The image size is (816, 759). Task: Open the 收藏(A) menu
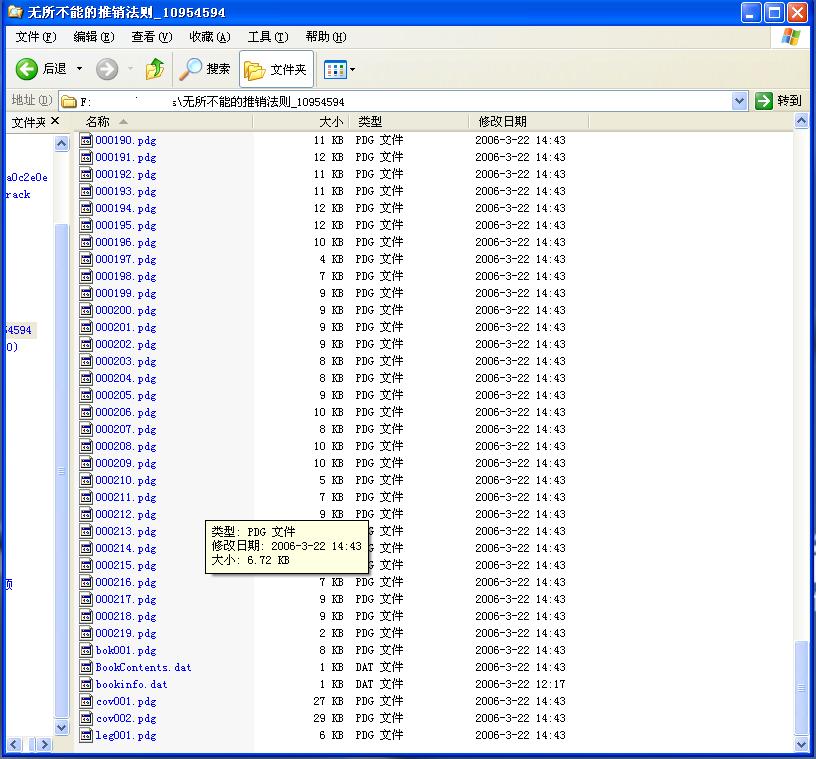tap(210, 37)
